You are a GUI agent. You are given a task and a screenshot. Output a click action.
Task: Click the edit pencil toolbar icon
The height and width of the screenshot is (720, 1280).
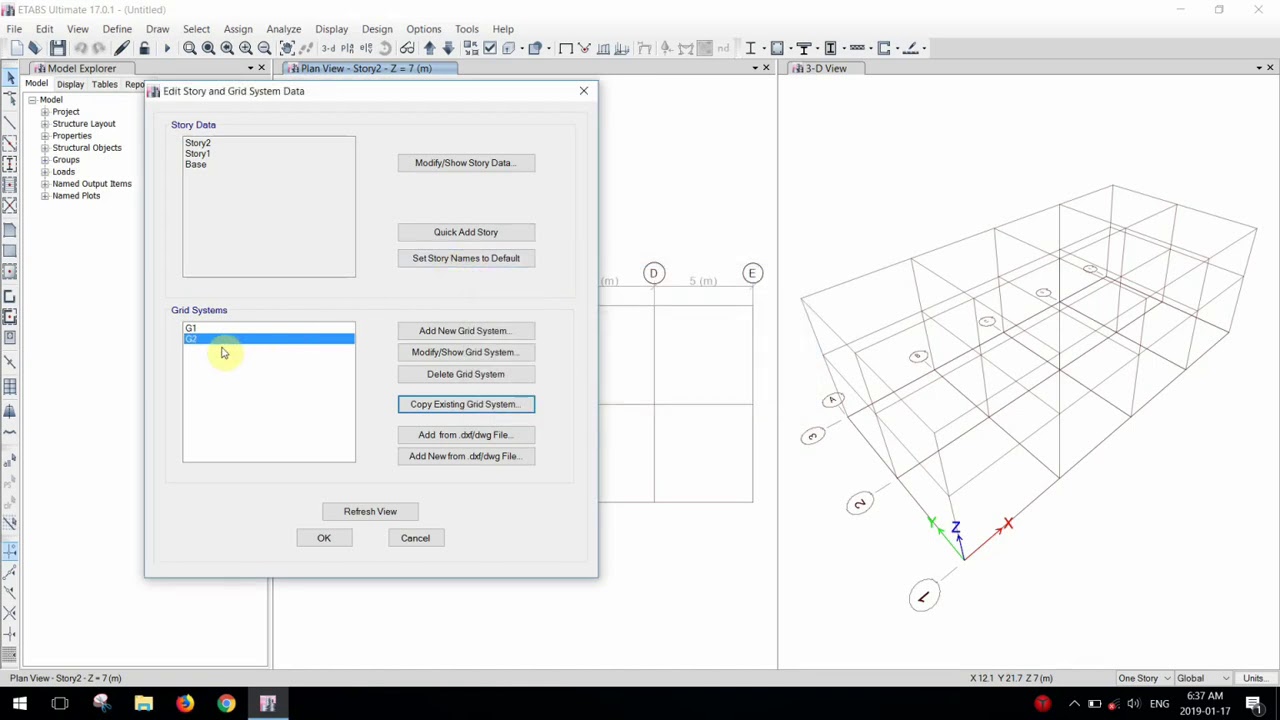pos(122,48)
